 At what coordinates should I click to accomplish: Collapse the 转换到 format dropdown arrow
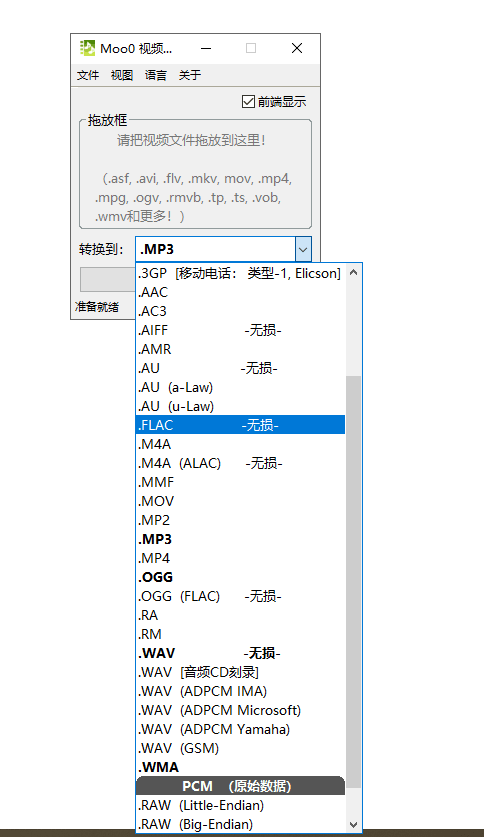pos(303,249)
